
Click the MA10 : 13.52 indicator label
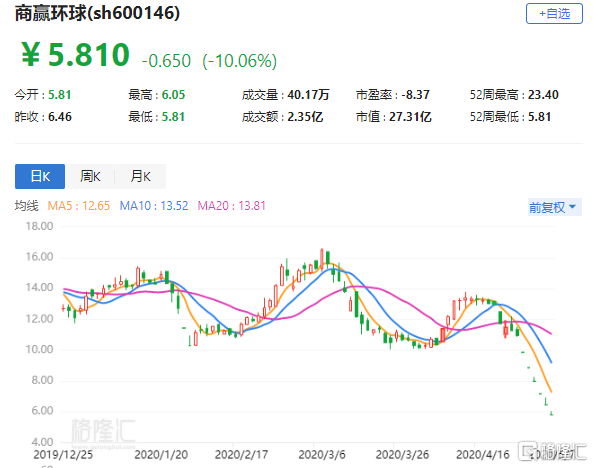point(154,206)
